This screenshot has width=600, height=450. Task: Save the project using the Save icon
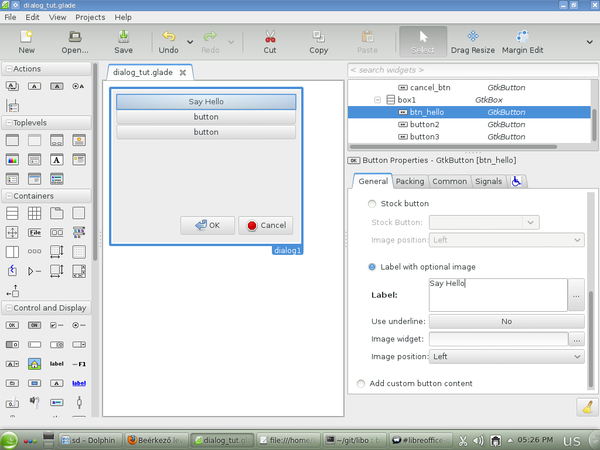click(123, 42)
